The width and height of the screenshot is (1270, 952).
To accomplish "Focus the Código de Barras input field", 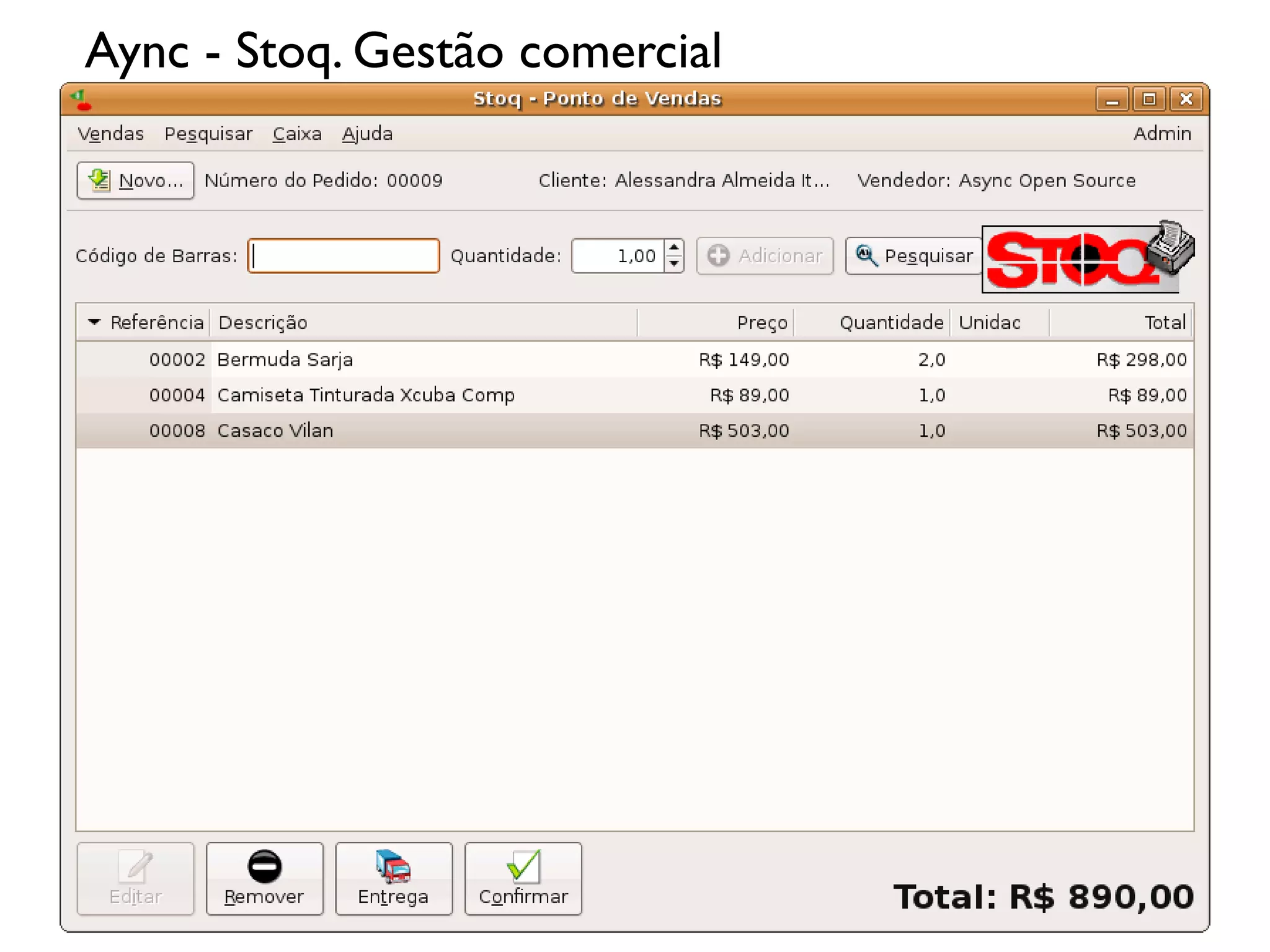I will [x=344, y=255].
